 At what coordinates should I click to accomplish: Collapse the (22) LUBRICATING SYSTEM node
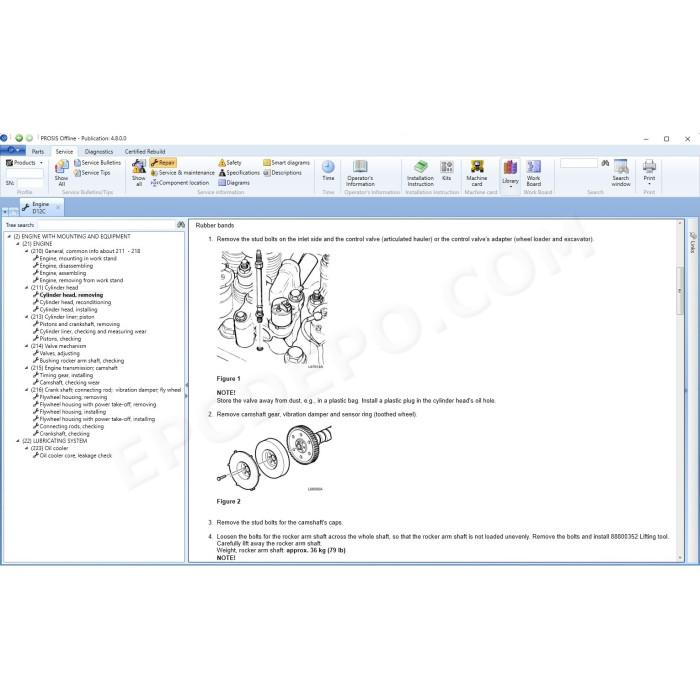(18, 441)
